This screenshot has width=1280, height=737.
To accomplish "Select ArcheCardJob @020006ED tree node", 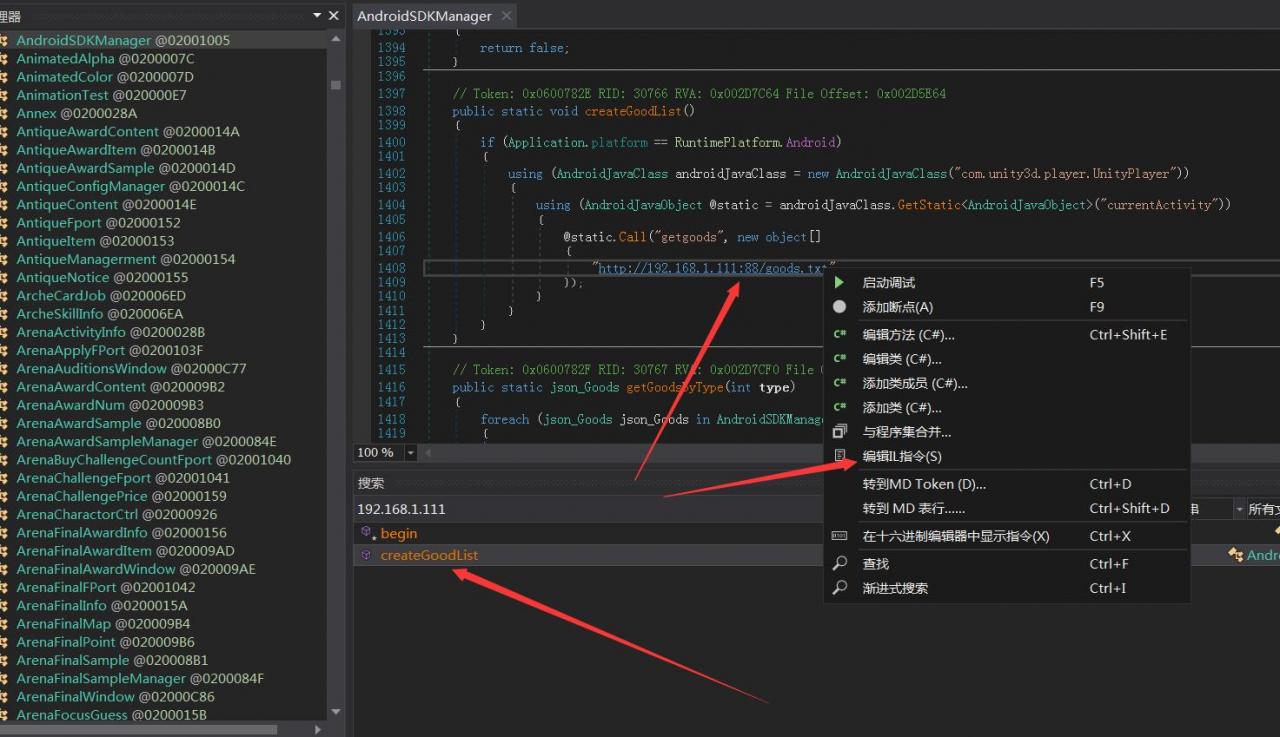I will 101,296.
